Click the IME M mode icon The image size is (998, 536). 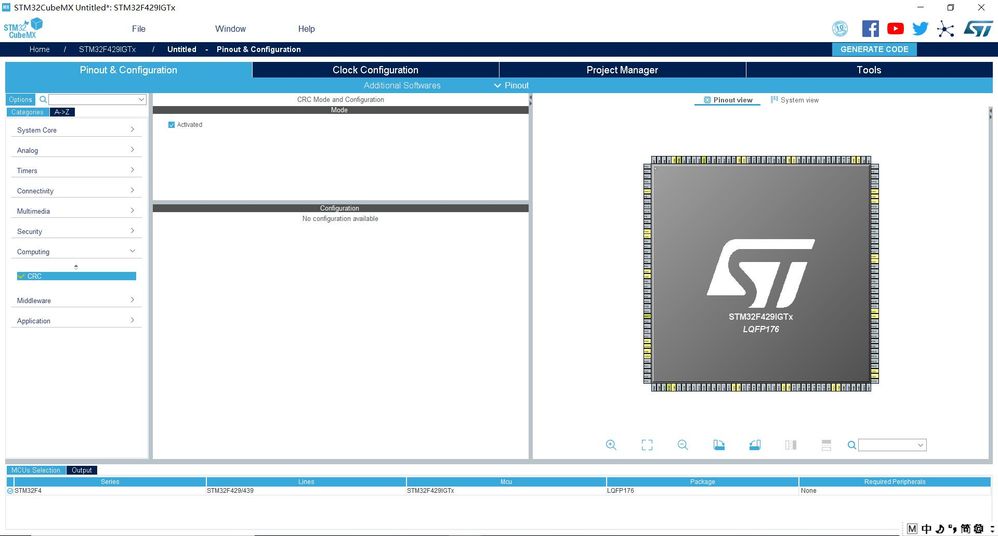coord(912,528)
